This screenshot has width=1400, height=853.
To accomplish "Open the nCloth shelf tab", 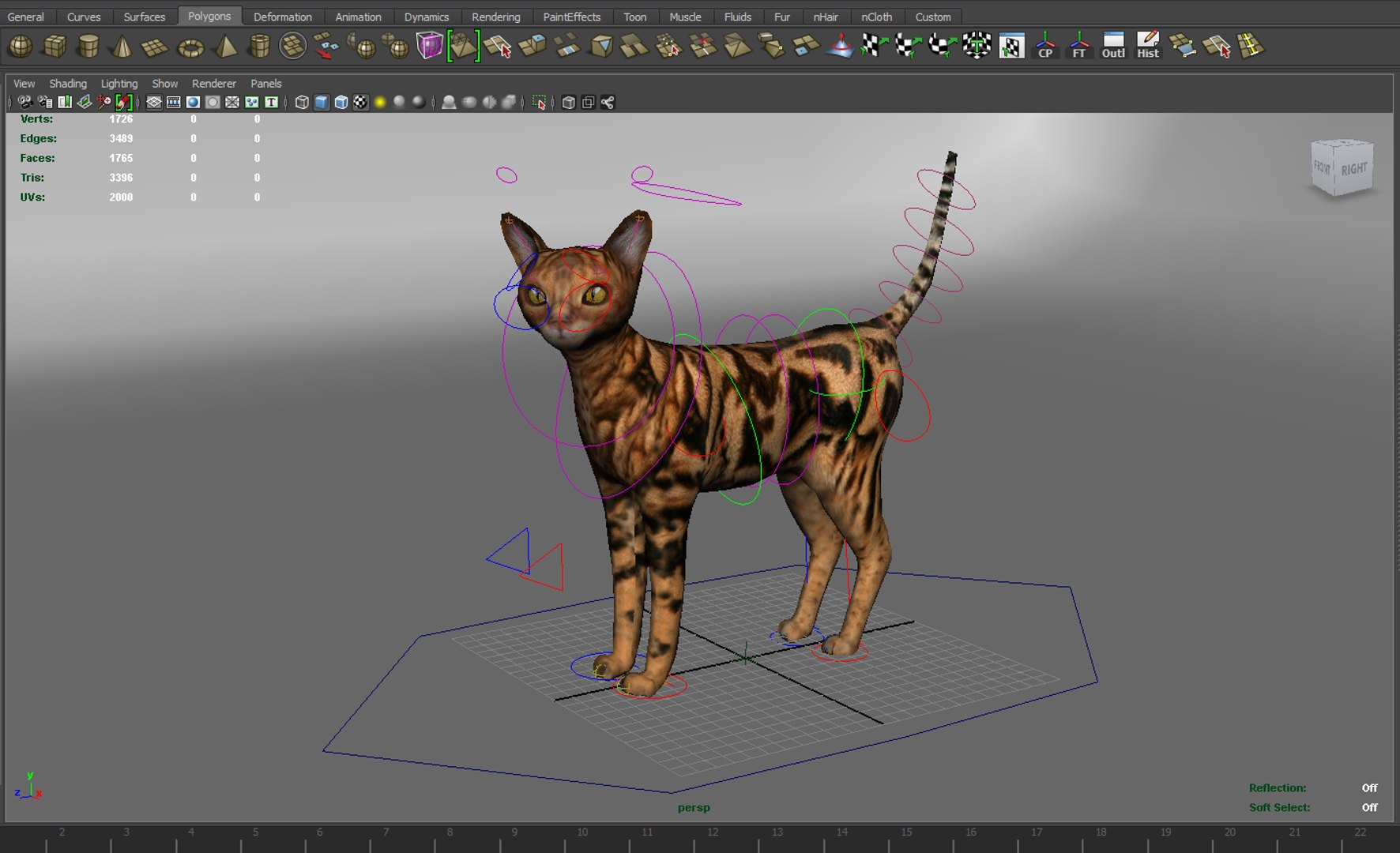I will click(x=876, y=17).
